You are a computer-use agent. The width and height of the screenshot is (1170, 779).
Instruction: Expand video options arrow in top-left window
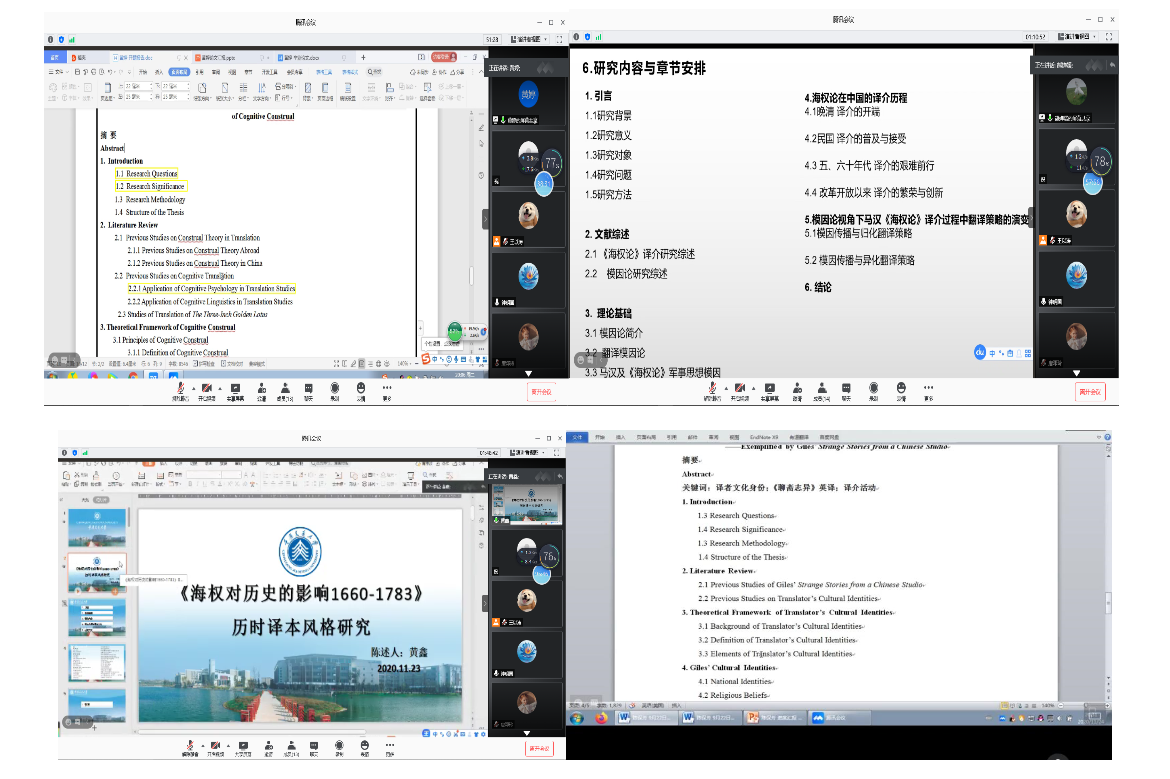click(x=220, y=389)
